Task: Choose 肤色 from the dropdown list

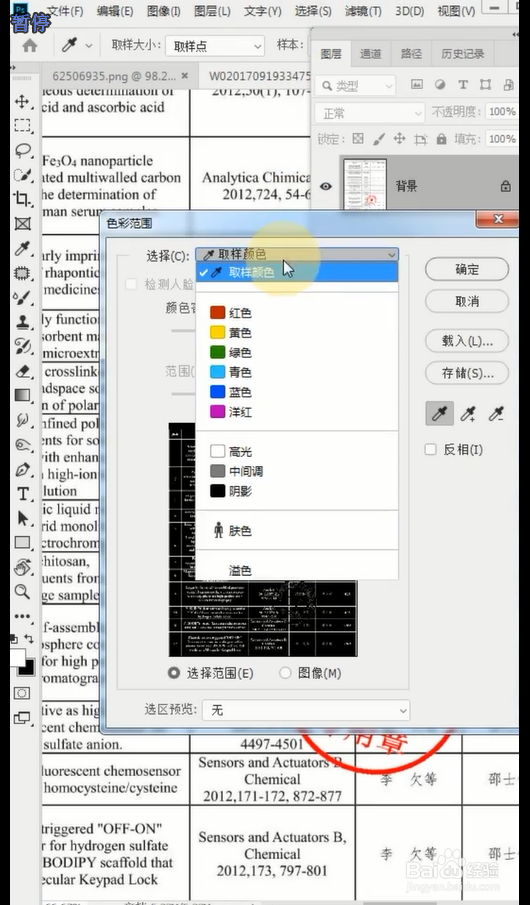Action: [x=297, y=530]
